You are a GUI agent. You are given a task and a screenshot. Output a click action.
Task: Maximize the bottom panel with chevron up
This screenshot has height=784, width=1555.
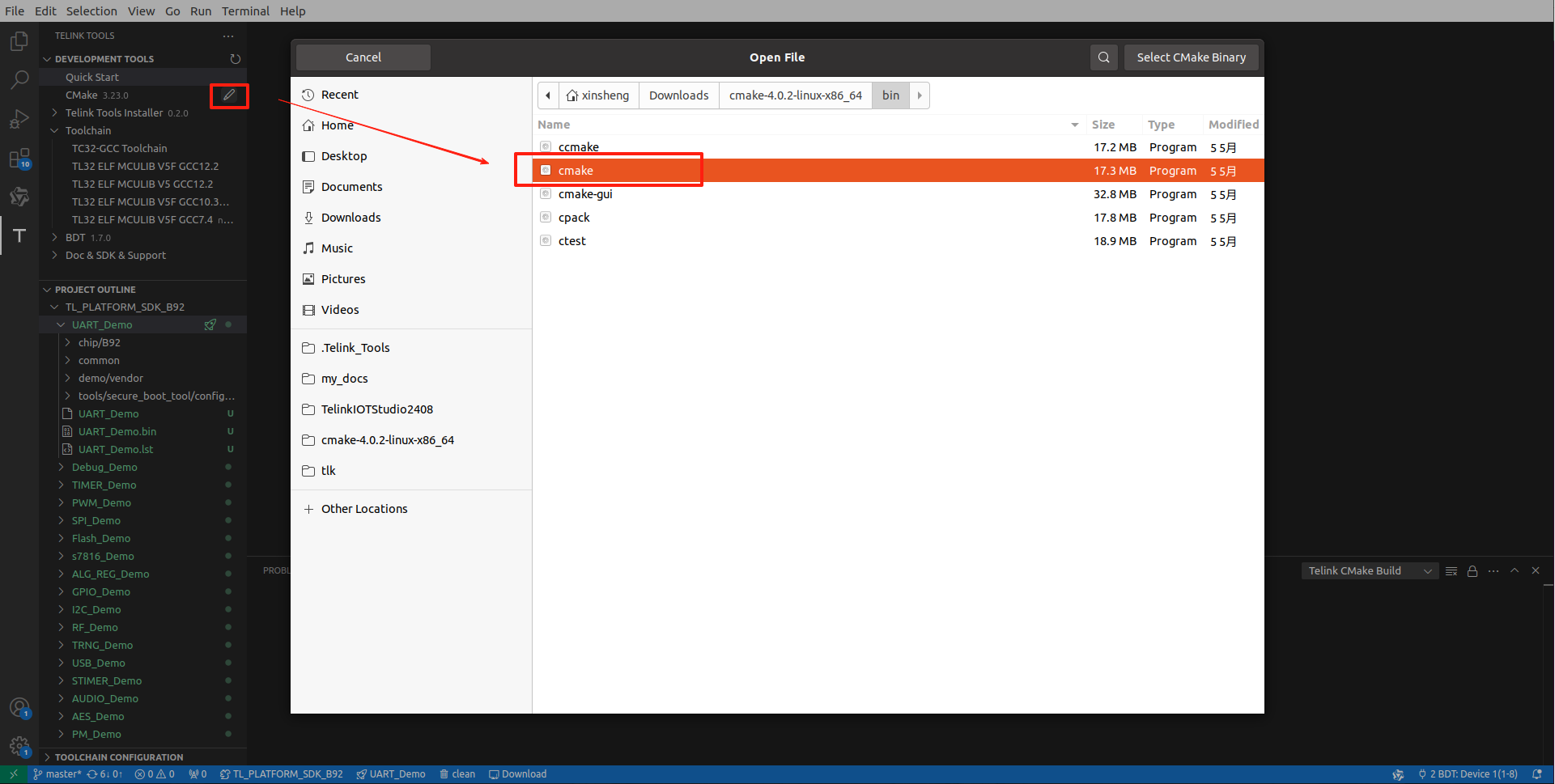[x=1515, y=570]
